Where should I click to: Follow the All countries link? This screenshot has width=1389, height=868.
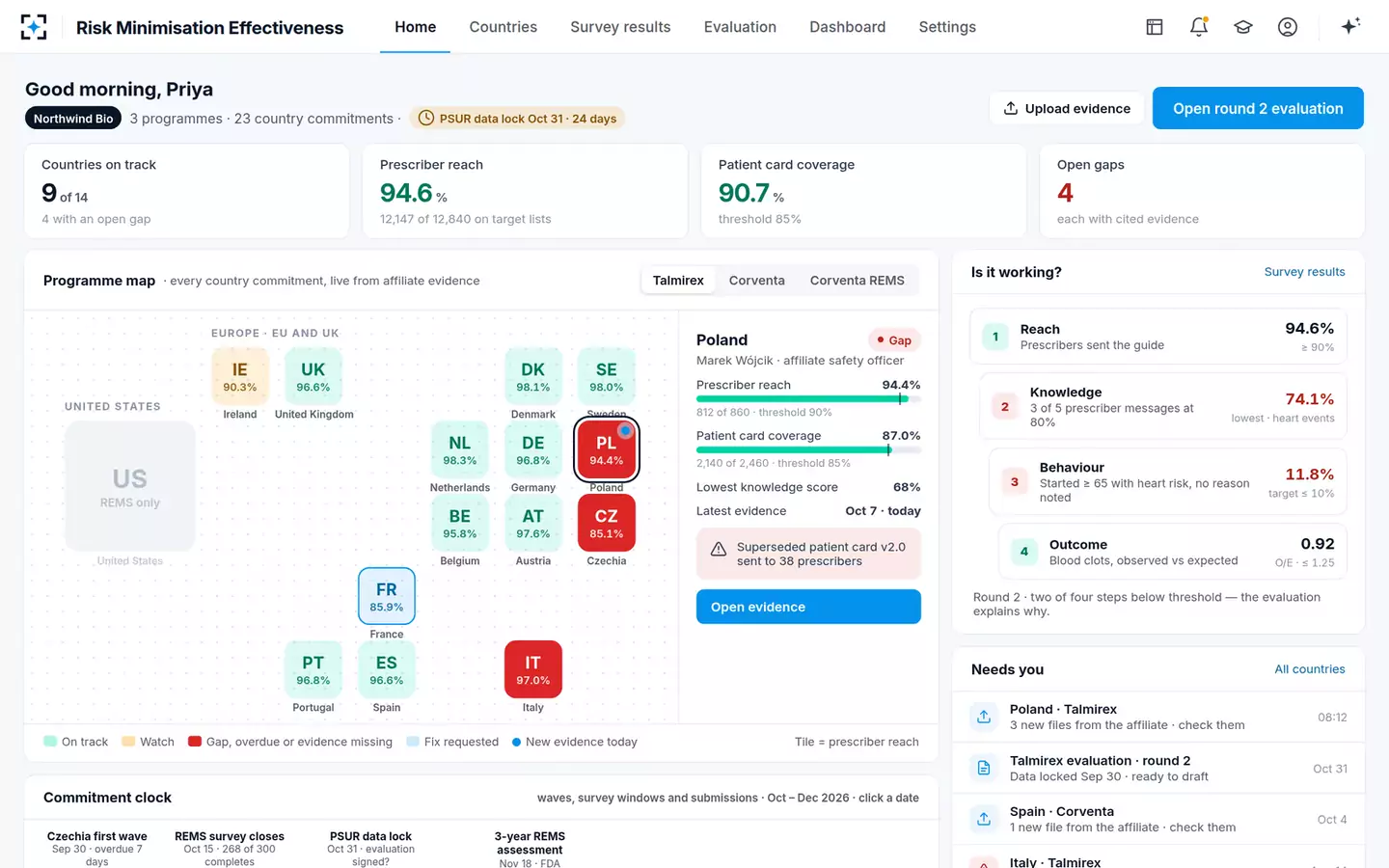[x=1310, y=669]
